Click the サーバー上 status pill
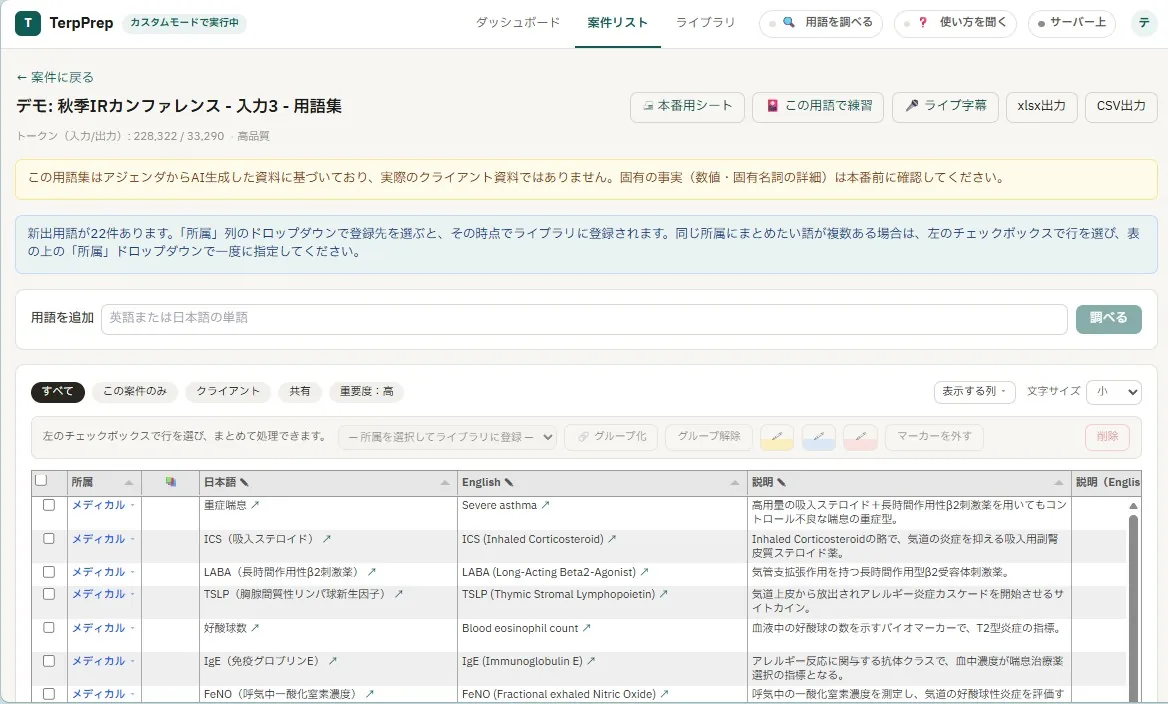 coord(1072,23)
